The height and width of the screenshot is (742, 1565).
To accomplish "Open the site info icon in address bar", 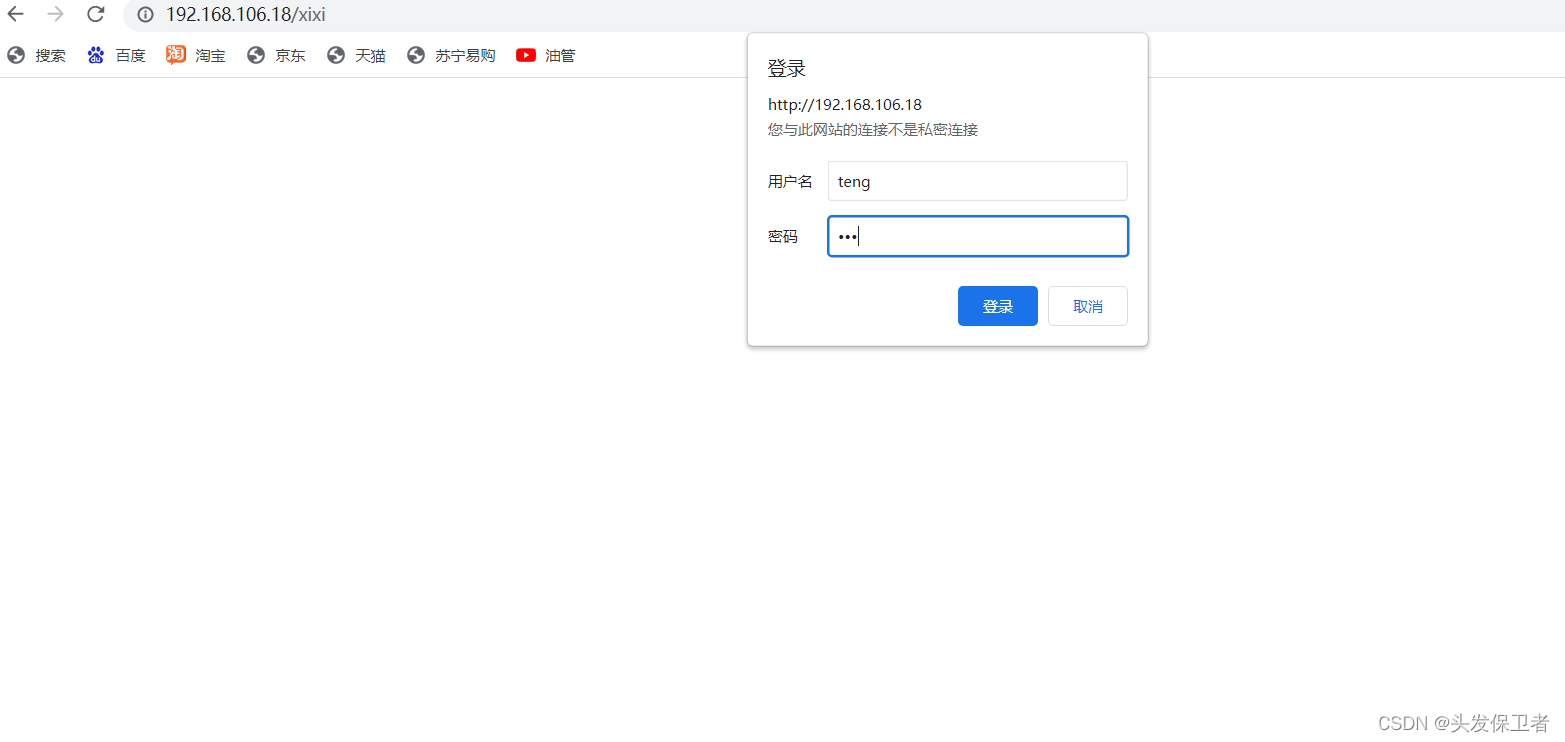I will 145,15.
